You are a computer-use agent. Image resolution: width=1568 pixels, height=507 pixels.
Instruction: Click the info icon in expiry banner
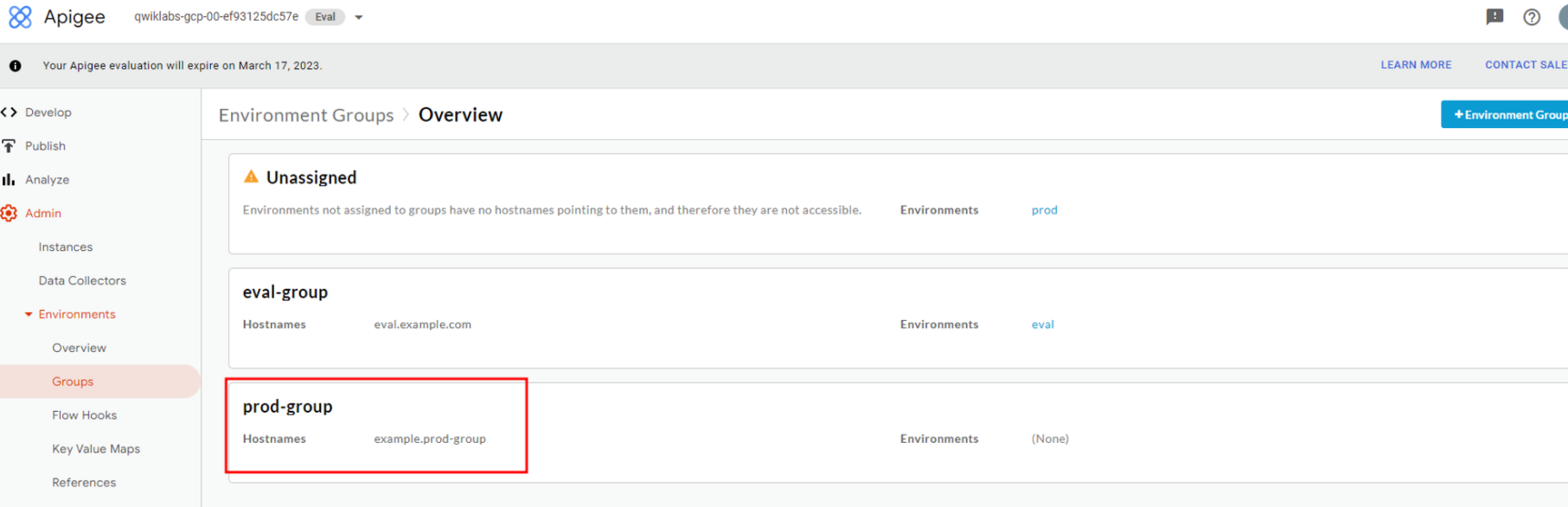coord(16,66)
